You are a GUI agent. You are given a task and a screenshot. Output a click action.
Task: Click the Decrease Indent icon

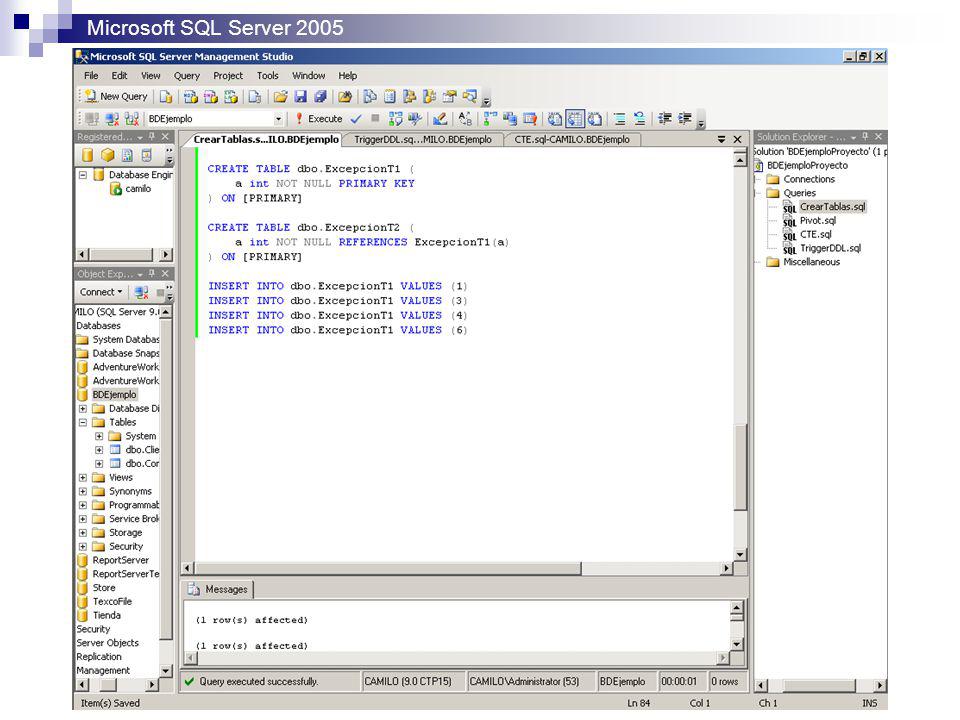point(665,119)
